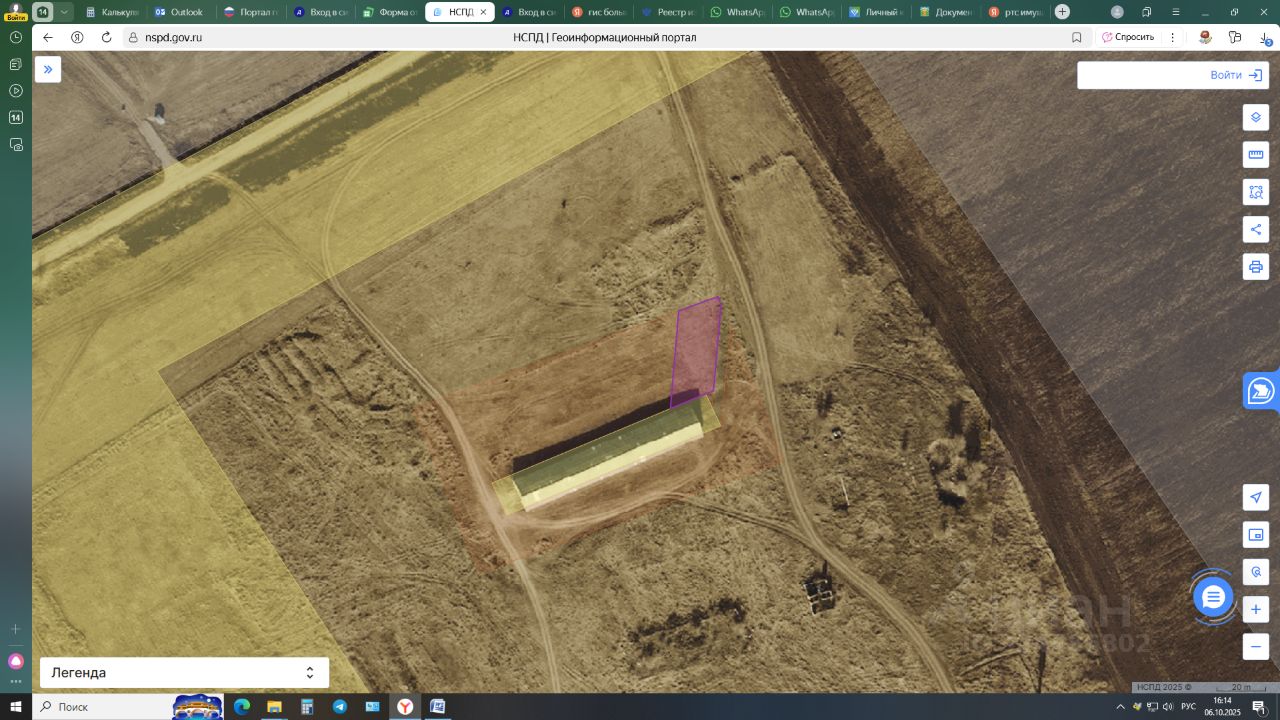Expand the left sidebar panel
This screenshot has height=720, width=1280.
coord(48,69)
